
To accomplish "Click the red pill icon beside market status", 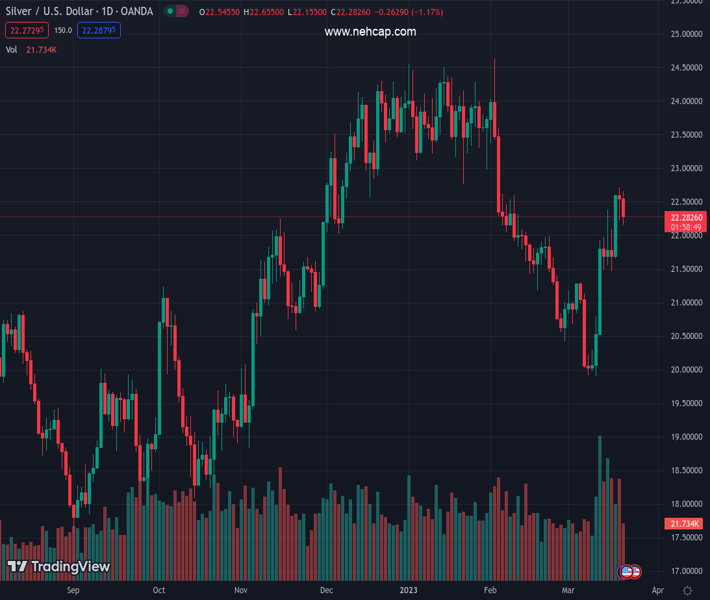I will tap(183, 12).
